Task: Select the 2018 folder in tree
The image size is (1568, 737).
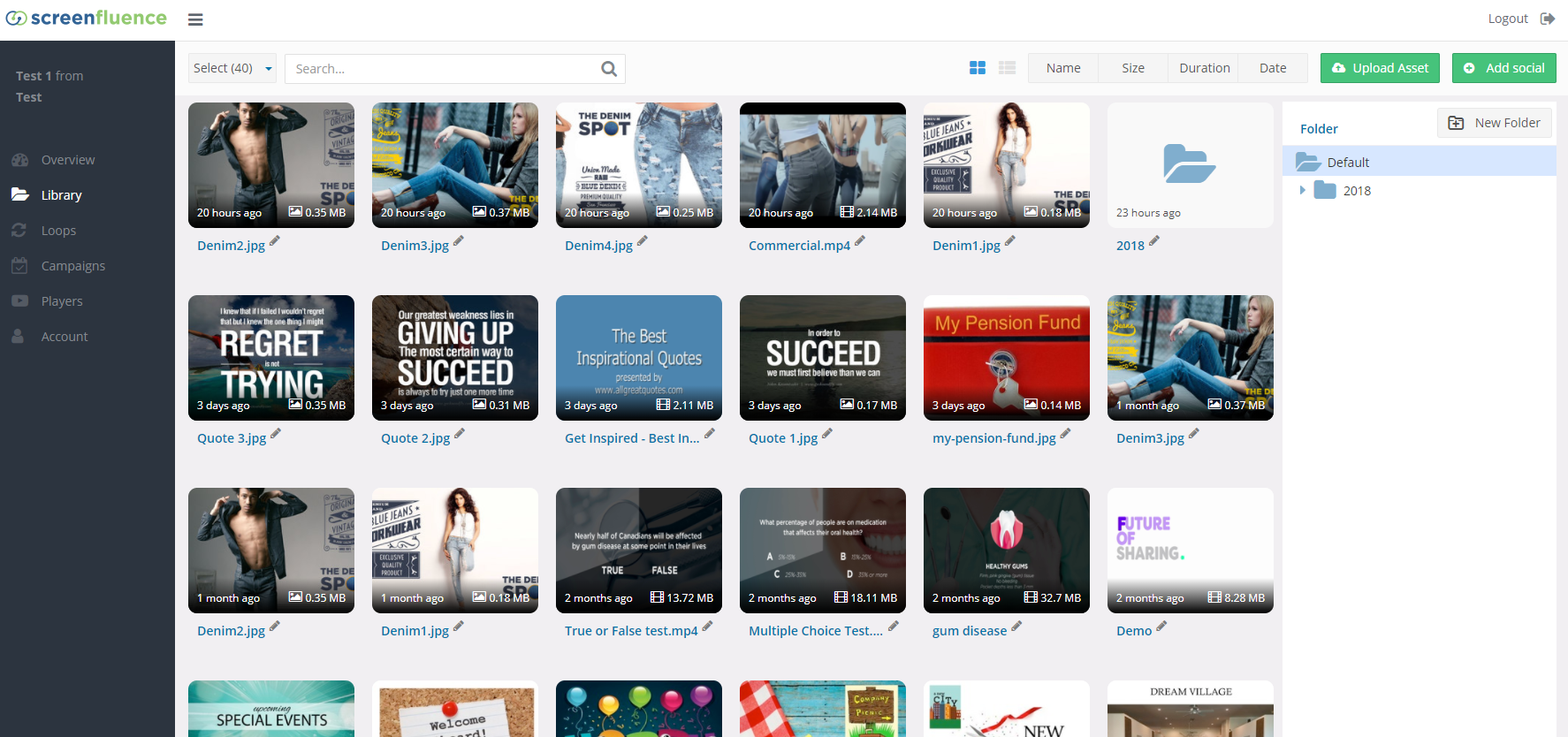Action: [1357, 191]
